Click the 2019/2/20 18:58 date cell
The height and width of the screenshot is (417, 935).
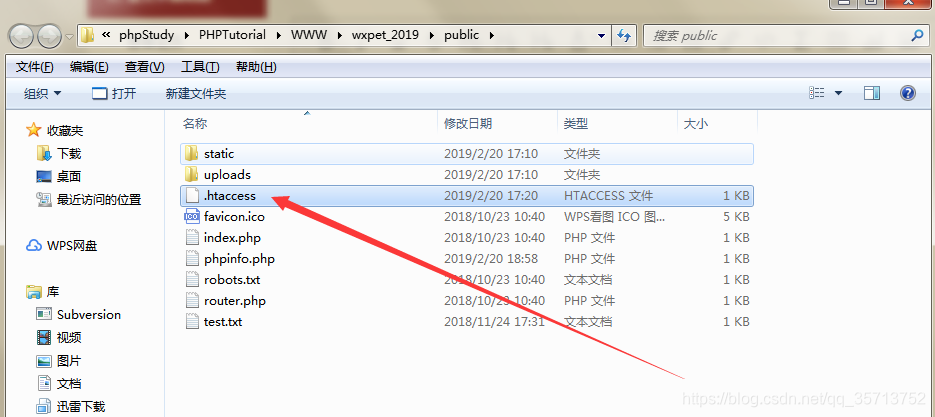click(x=491, y=259)
